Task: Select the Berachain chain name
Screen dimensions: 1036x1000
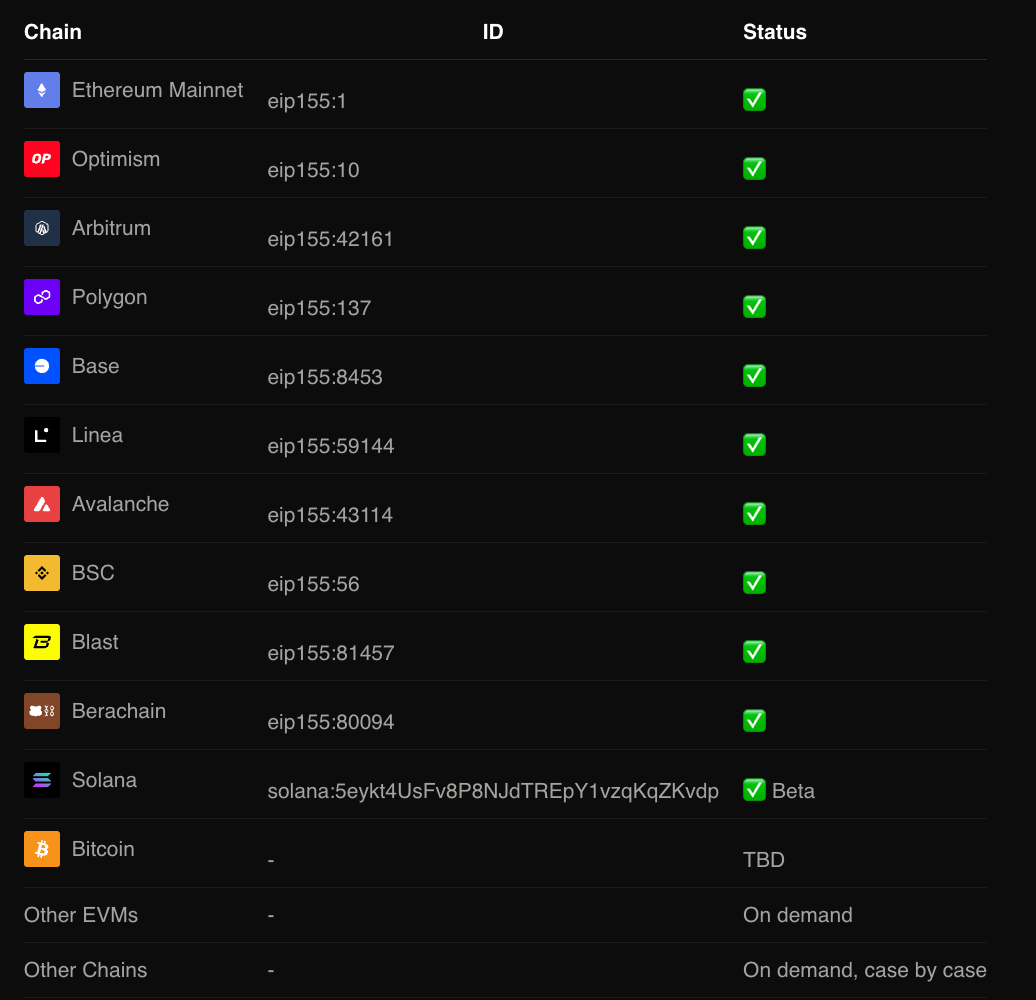Action: pyautogui.click(x=119, y=711)
